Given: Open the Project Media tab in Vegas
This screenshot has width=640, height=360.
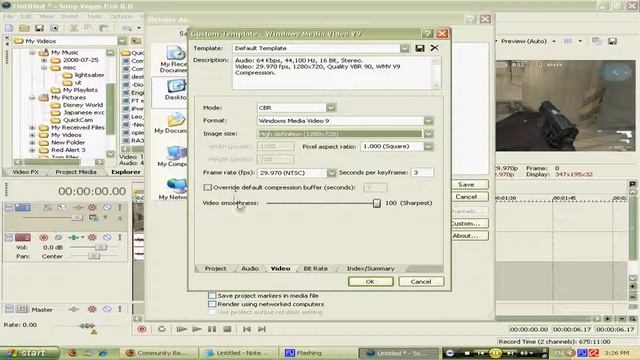Looking at the screenshot, I should coord(76,172).
